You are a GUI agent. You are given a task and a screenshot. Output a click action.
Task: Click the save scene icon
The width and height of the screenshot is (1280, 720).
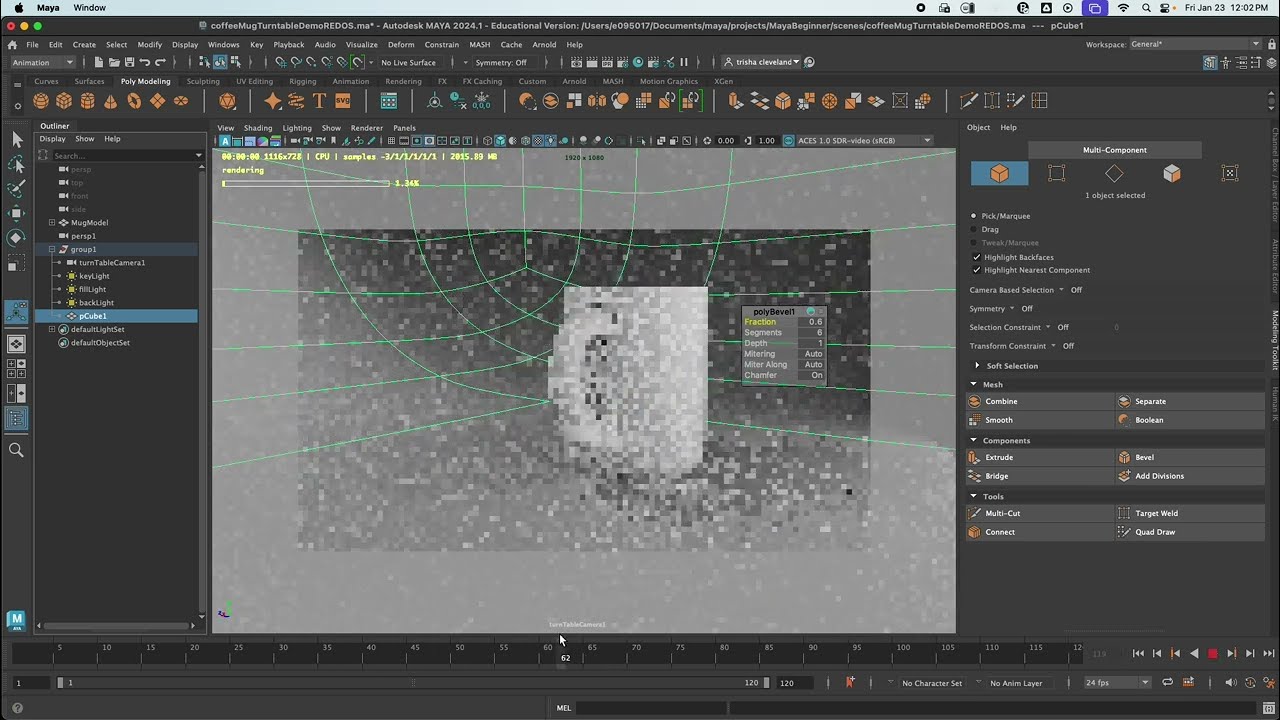(129, 62)
